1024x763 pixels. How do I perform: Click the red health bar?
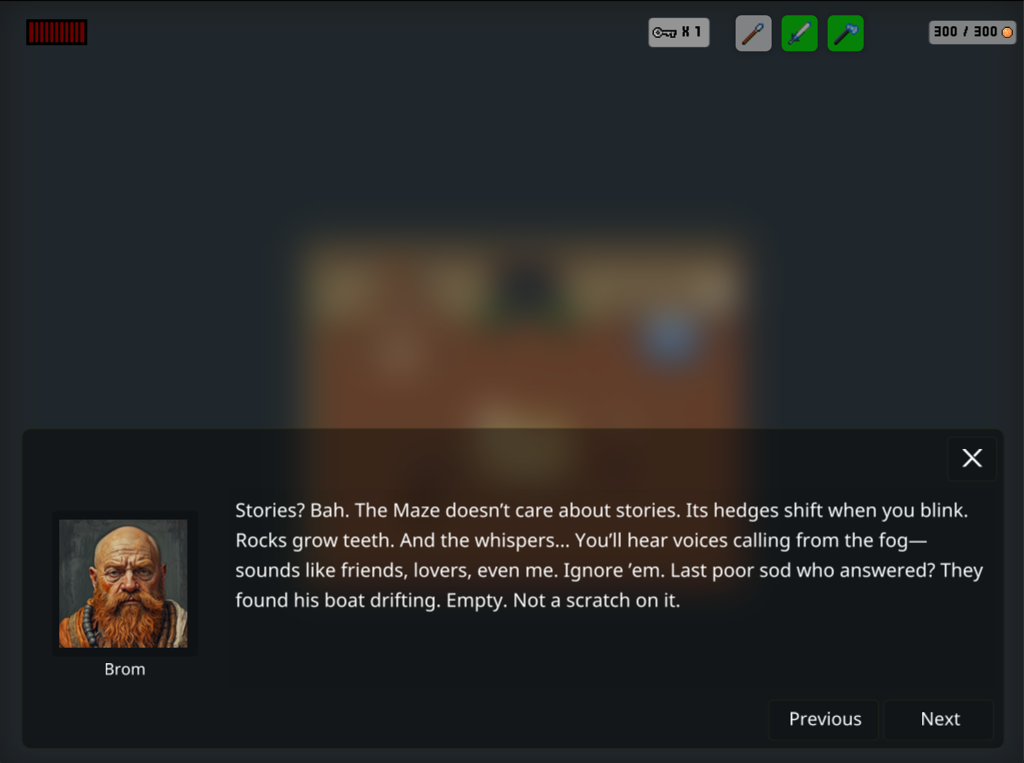click(56, 32)
